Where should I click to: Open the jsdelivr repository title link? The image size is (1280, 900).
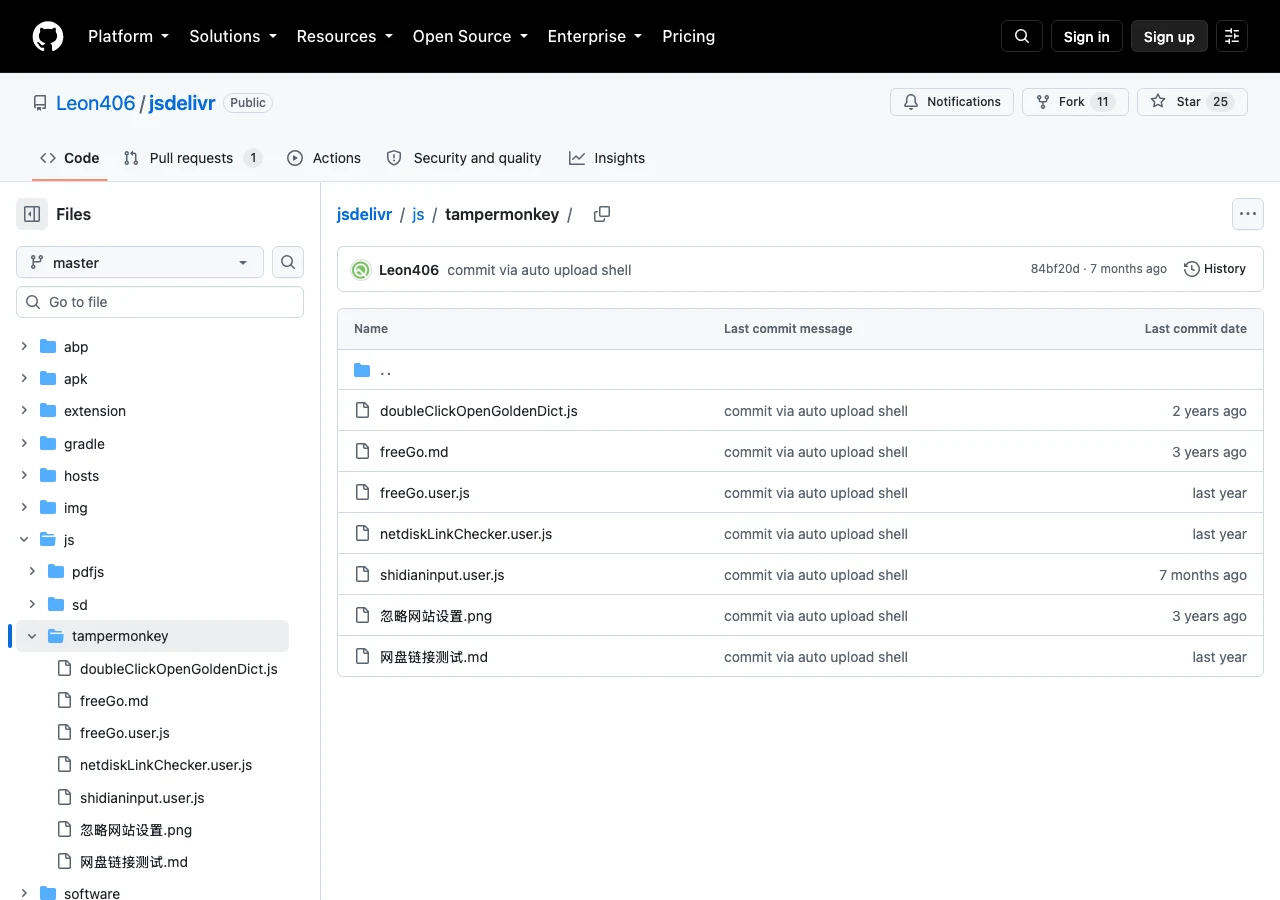tap(182, 103)
